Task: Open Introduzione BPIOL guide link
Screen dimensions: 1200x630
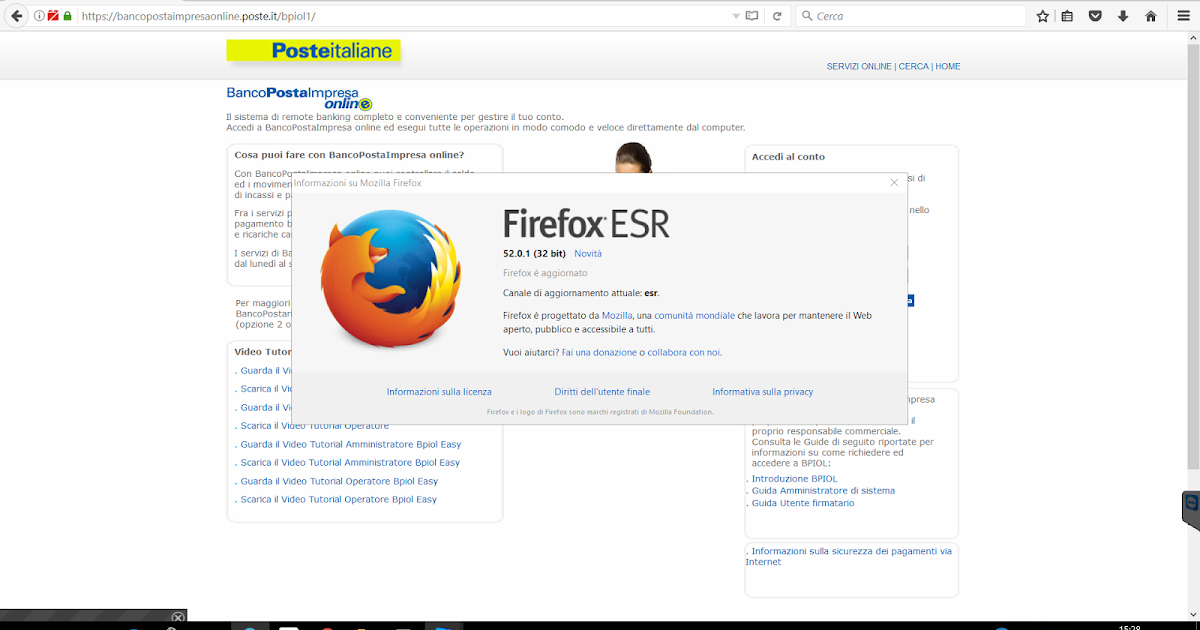Action: point(794,479)
